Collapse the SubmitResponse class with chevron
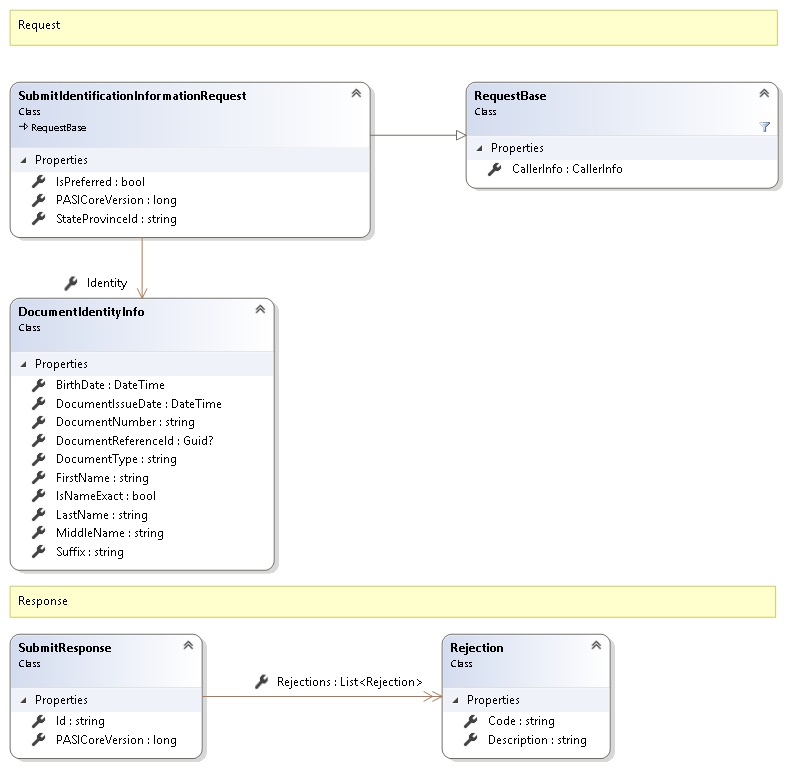 click(188, 646)
